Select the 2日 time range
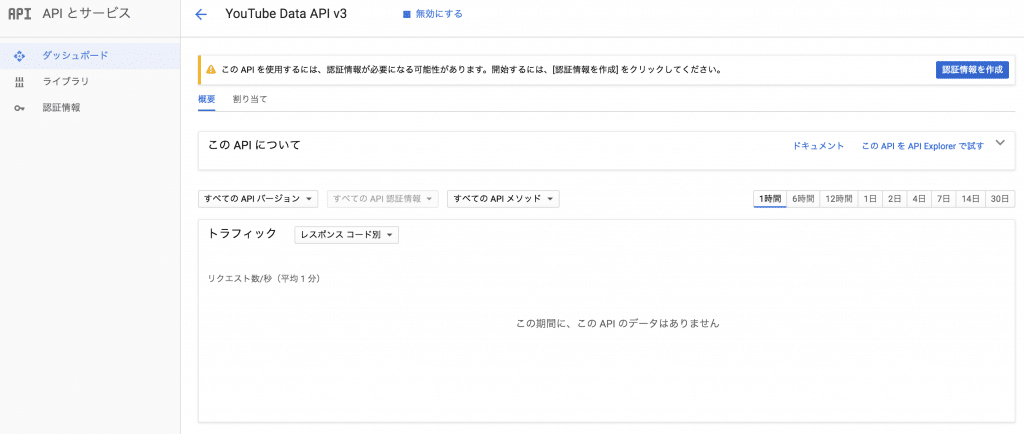The image size is (1024, 434). (894, 199)
